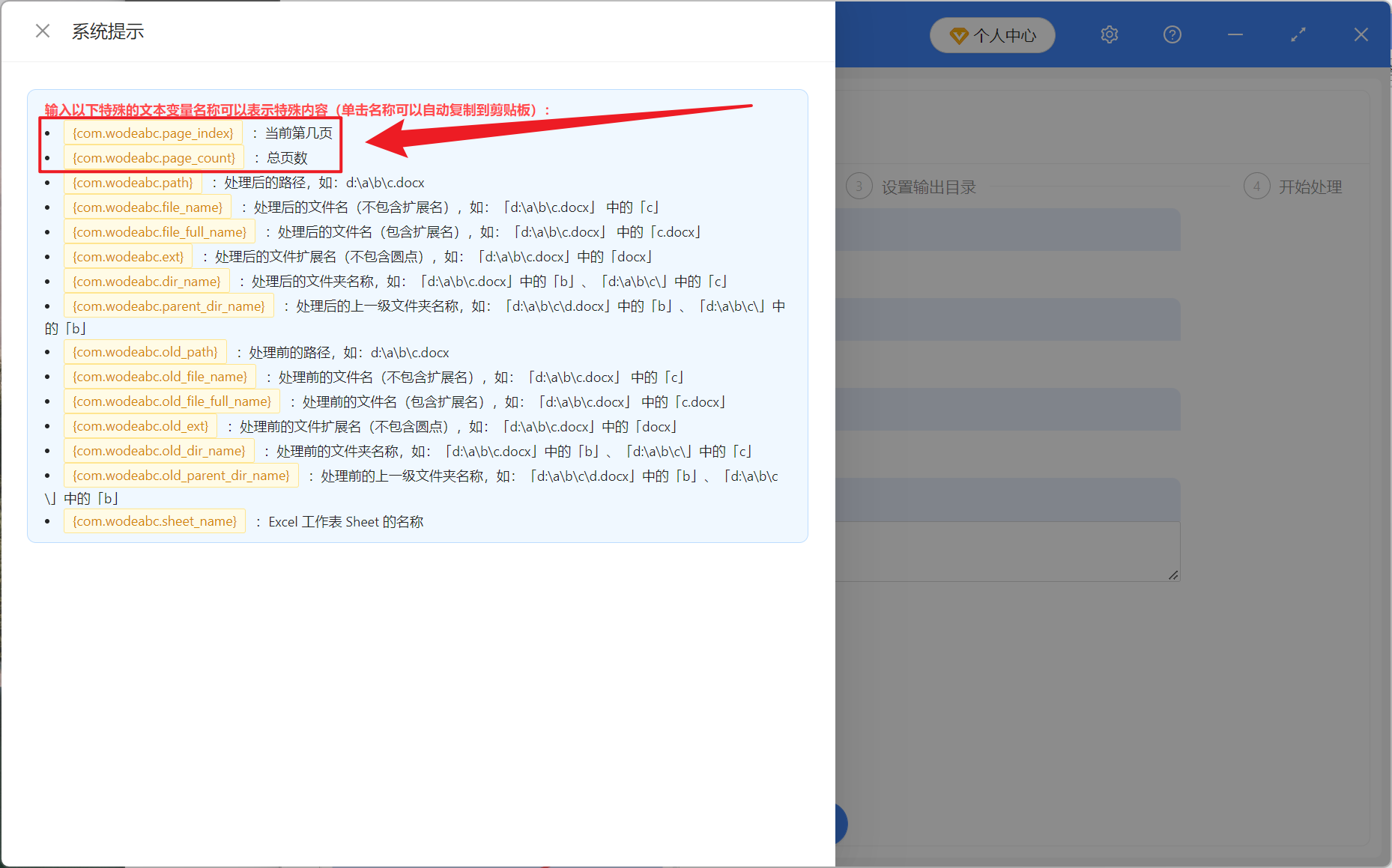Copy {com.wodeabc.path} variable
Image resolution: width=1392 pixels, height=868 pixels.
click(133, 182)
